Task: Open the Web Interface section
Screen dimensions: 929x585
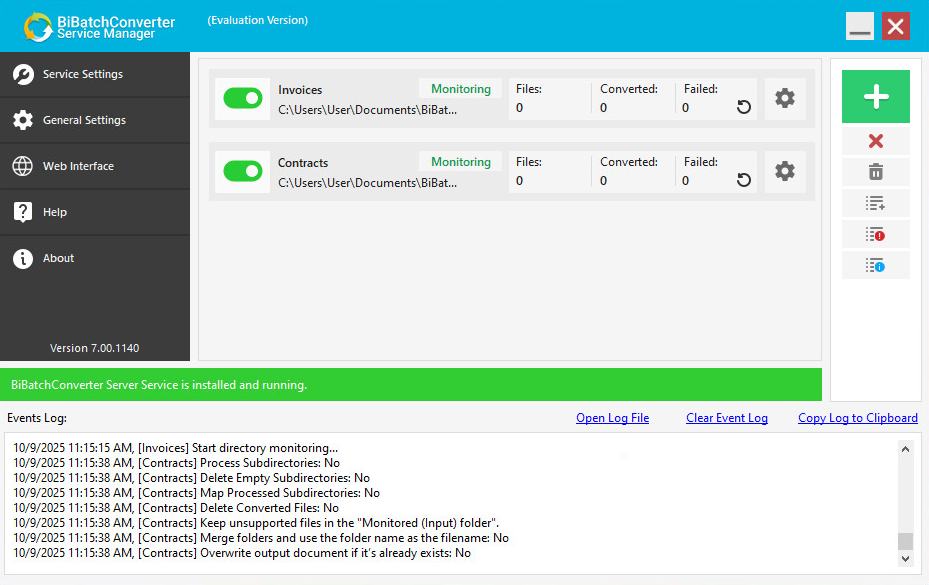Action: (x=78, y=166)
